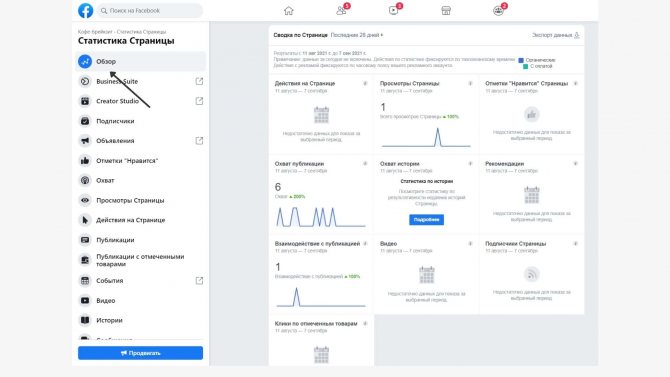Select the Обзор menu item
The width and height of the screenshot is (670, 377).
[x=141, y=62]
